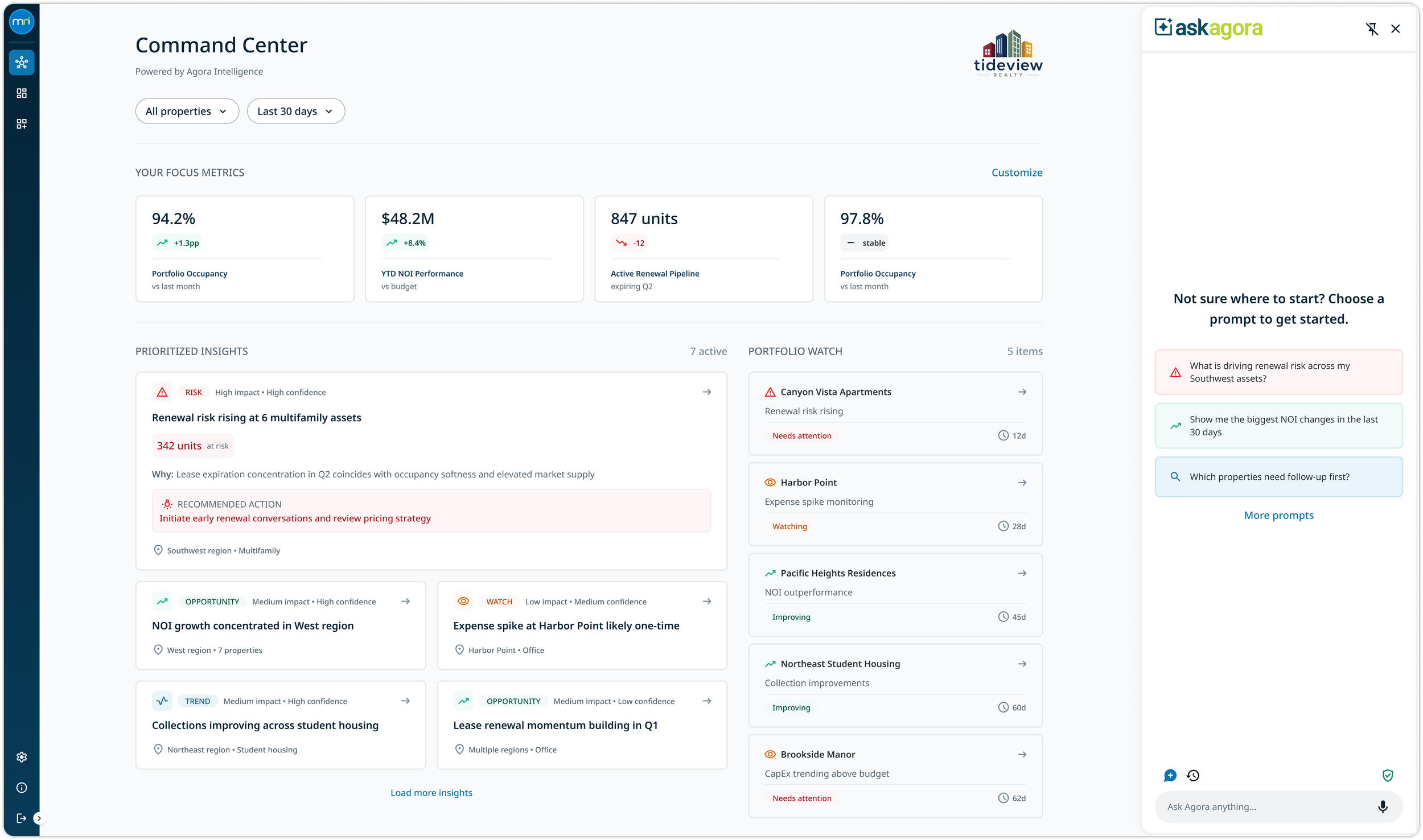Viewport: 1423px width, 840px height.
Task: Open settings gear in left sidebar
Action: click(x=22, y=757)
